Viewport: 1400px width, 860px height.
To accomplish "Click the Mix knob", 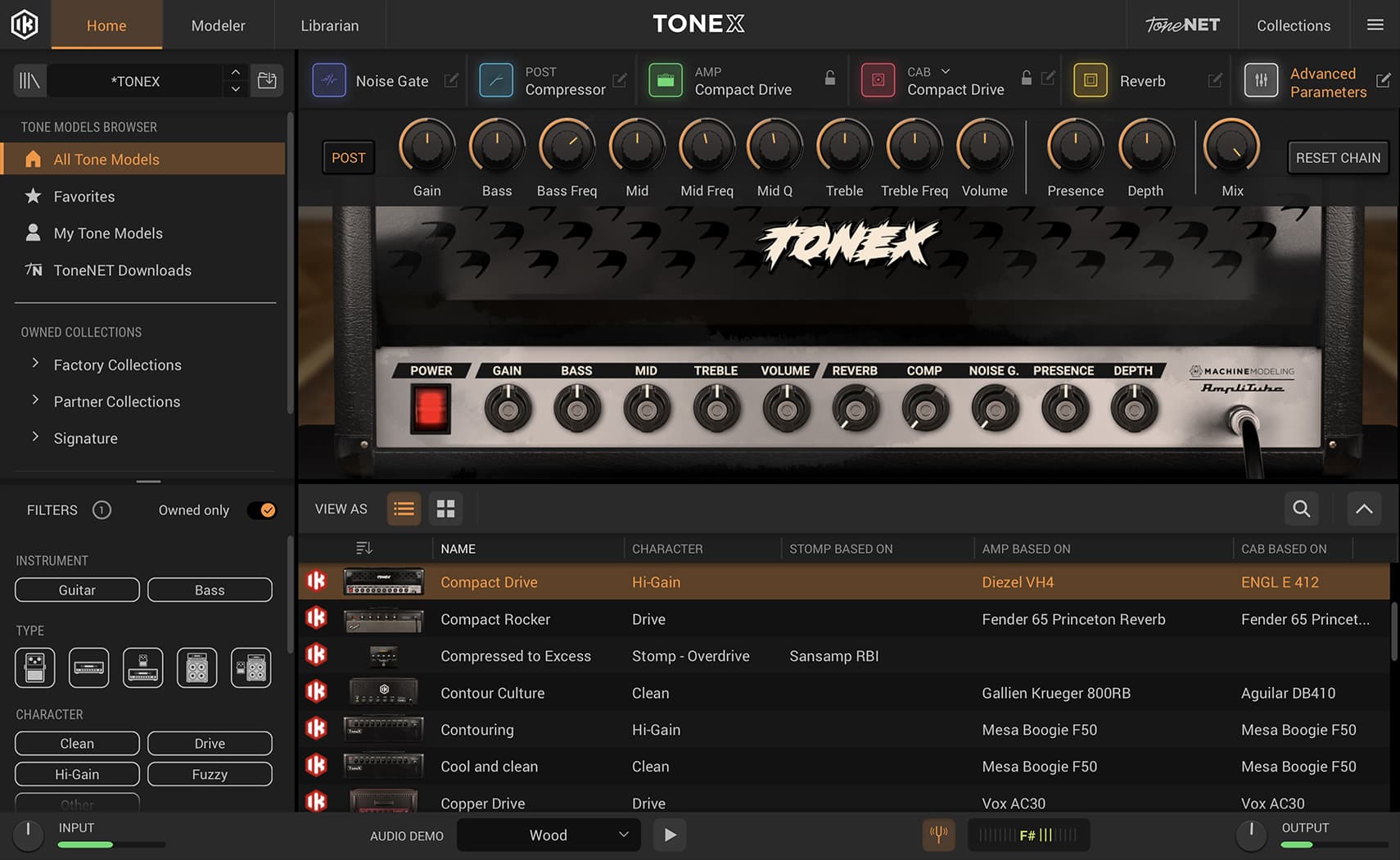I will click(x=1231, y=147).
